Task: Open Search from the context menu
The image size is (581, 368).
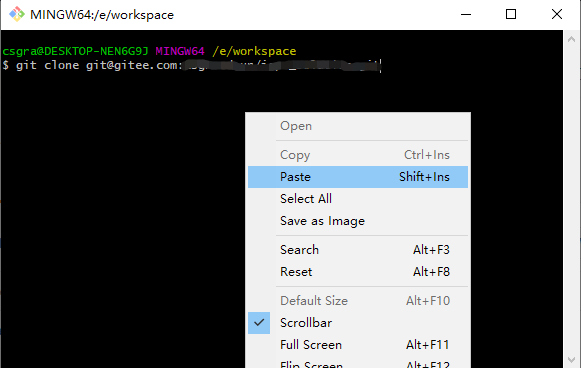Action: coord(358,250)
